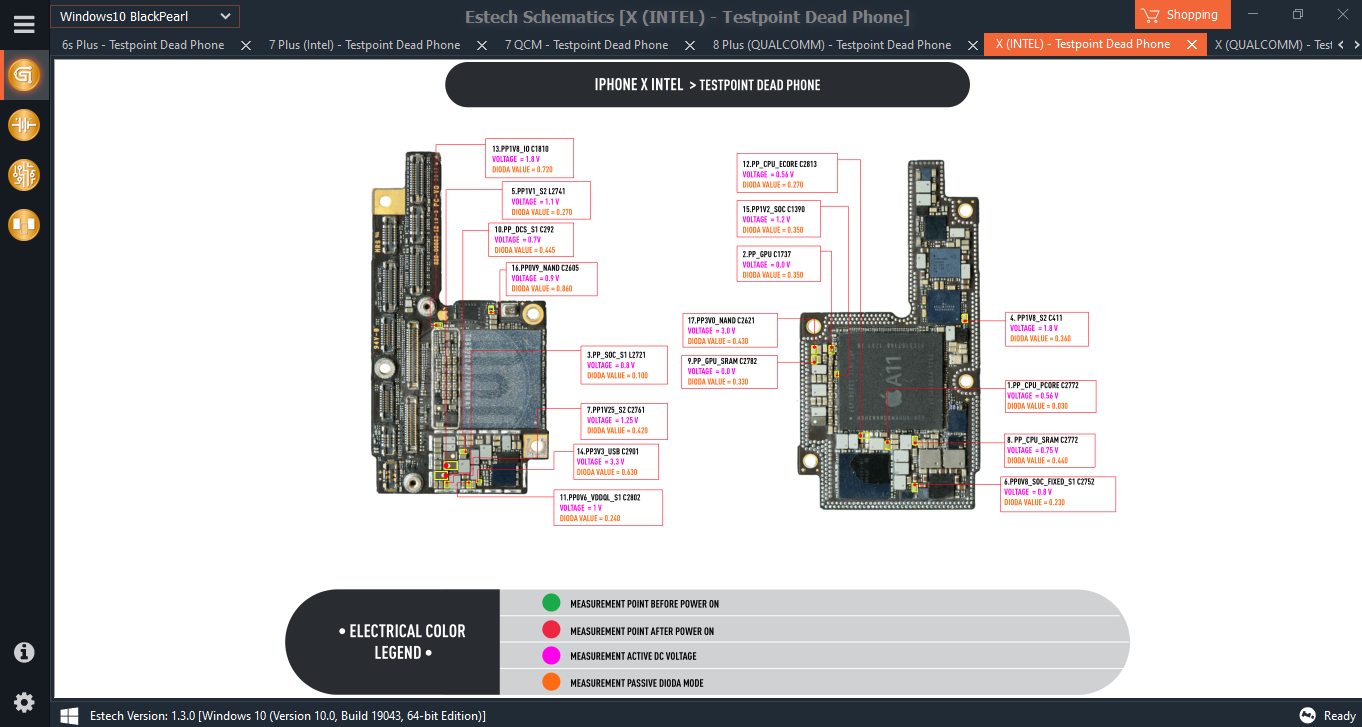Click the tab scroll left arrow
Image resolution: width=1362 pixels, height=727 pixels.
[1341, 45]
